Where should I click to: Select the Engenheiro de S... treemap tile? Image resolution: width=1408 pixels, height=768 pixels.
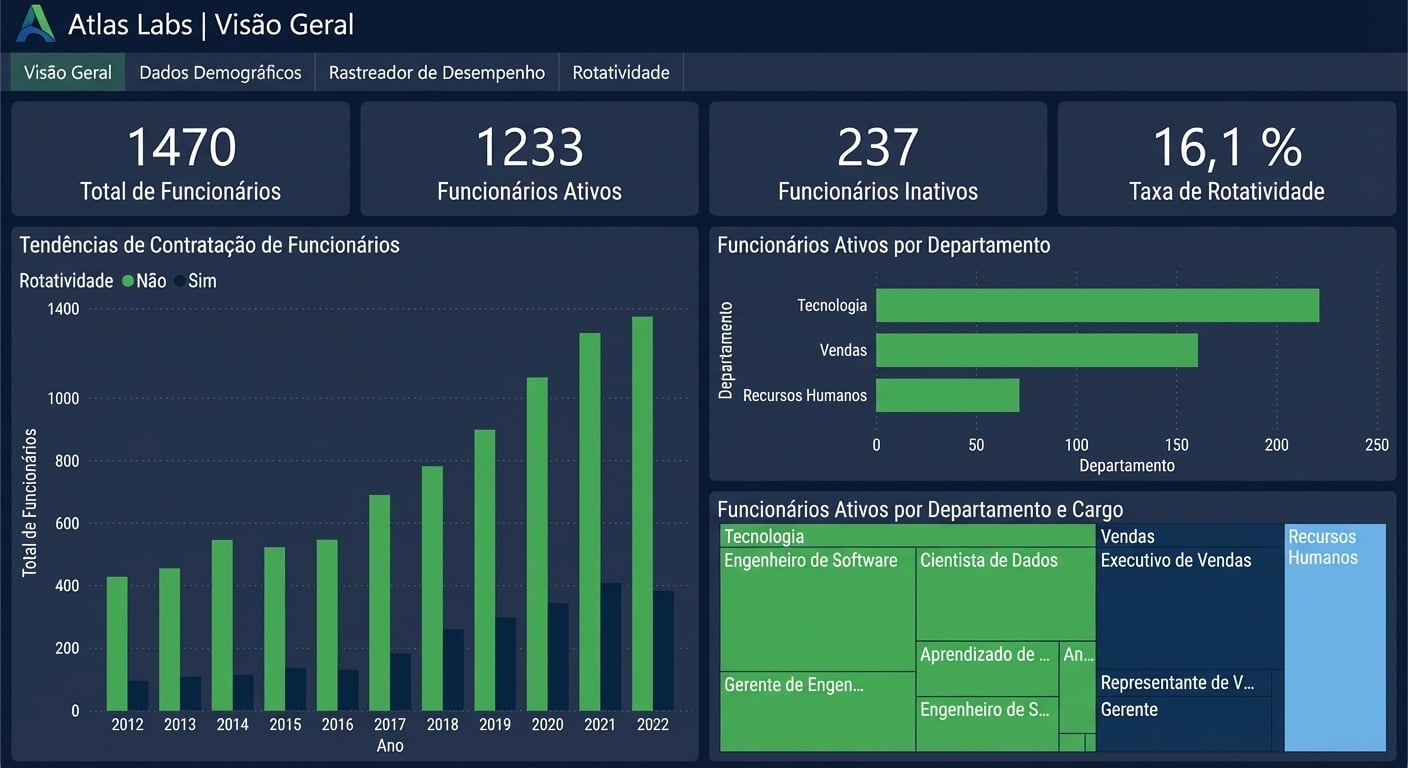987,724
